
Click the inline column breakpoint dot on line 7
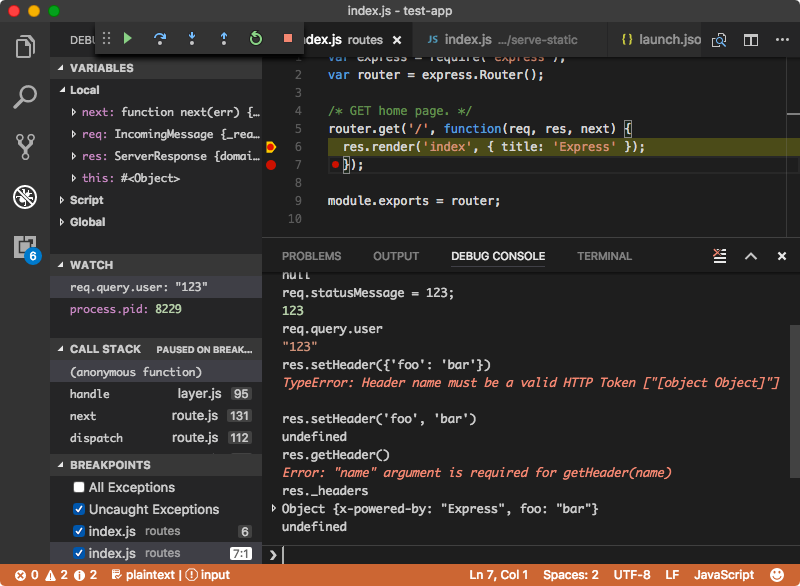point(335,164)
